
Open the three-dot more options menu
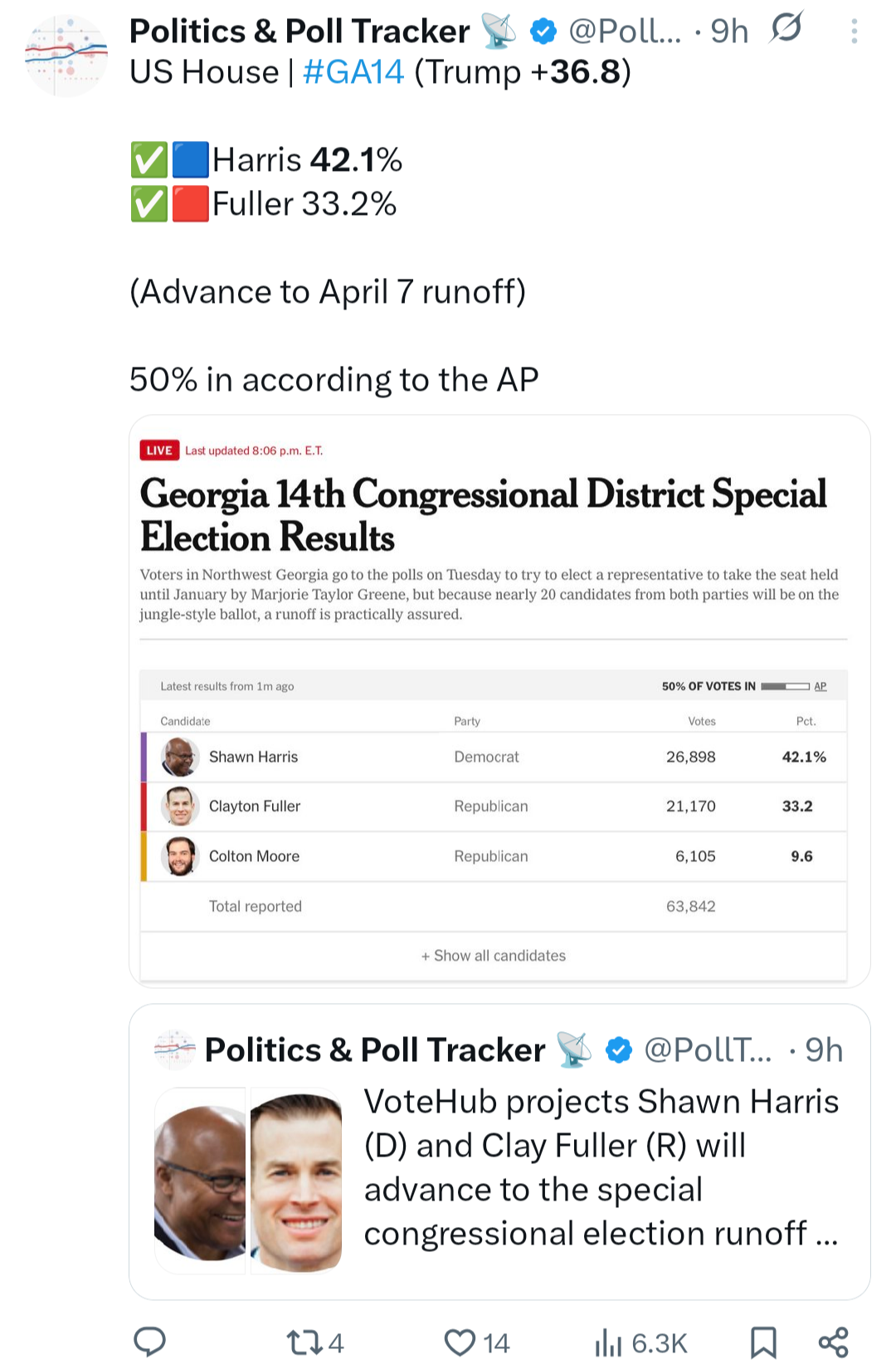854,32
